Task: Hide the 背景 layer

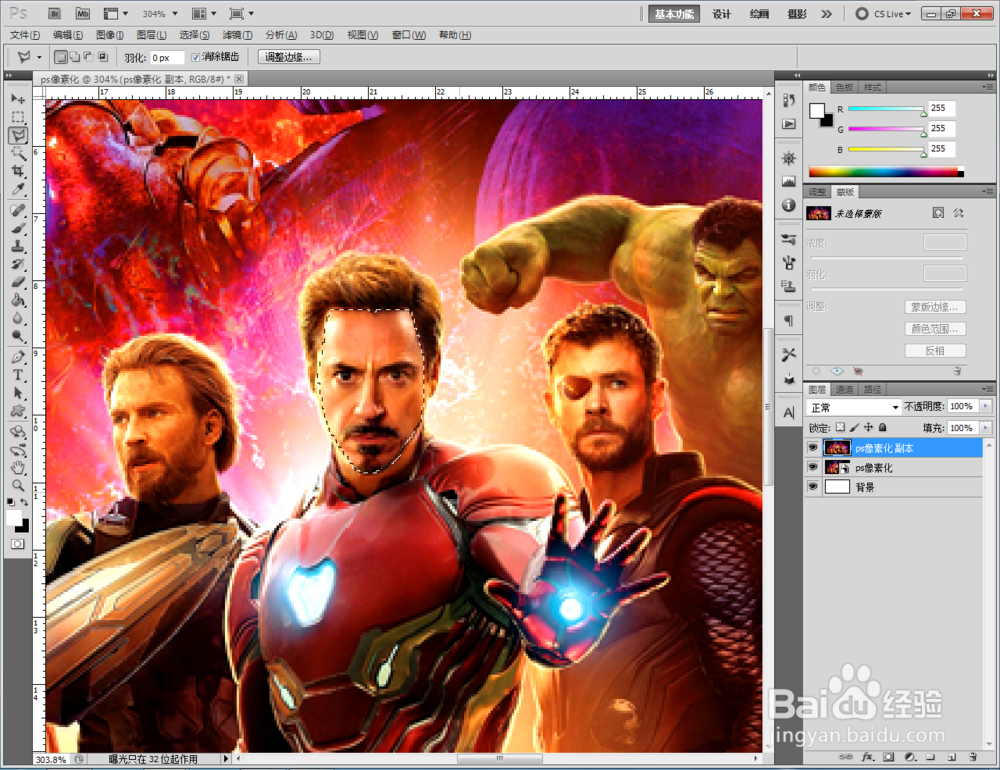Action: tap(812, 487)
